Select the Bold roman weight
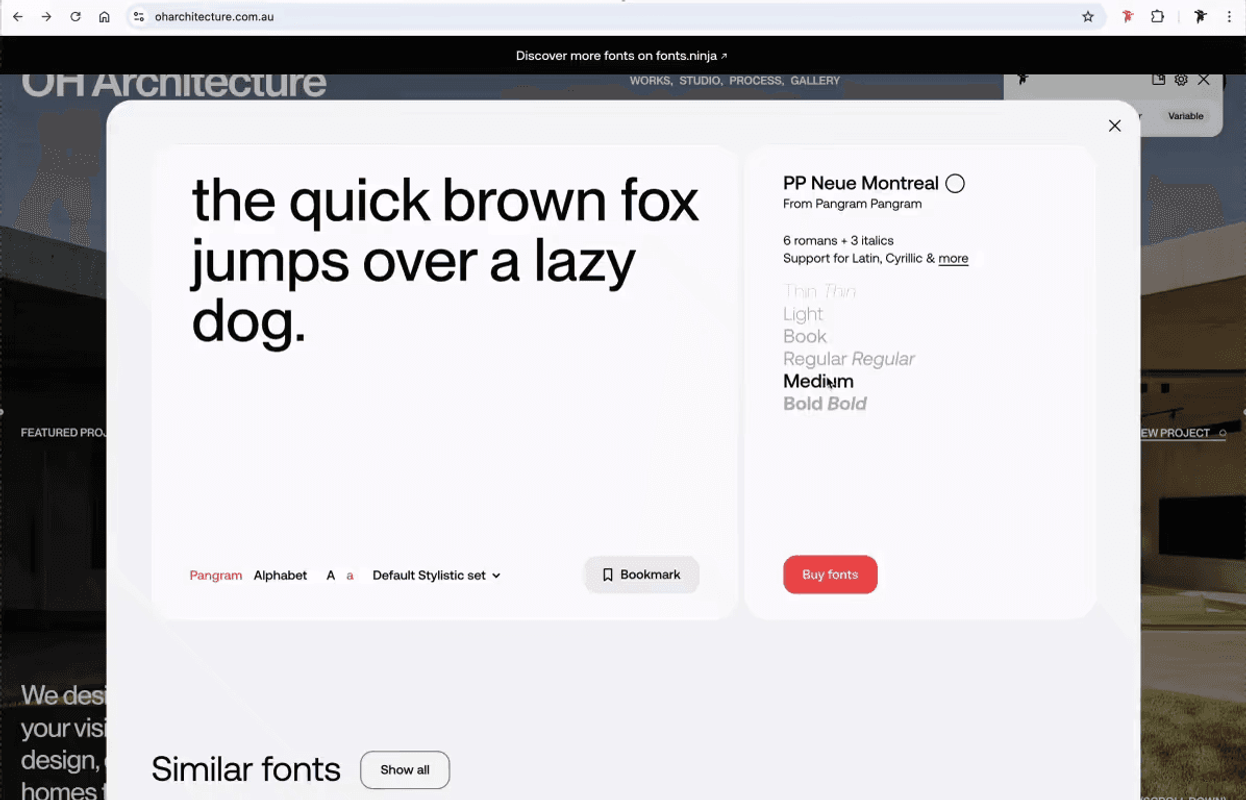The image size is (1246, 800). tap(803, 404)
